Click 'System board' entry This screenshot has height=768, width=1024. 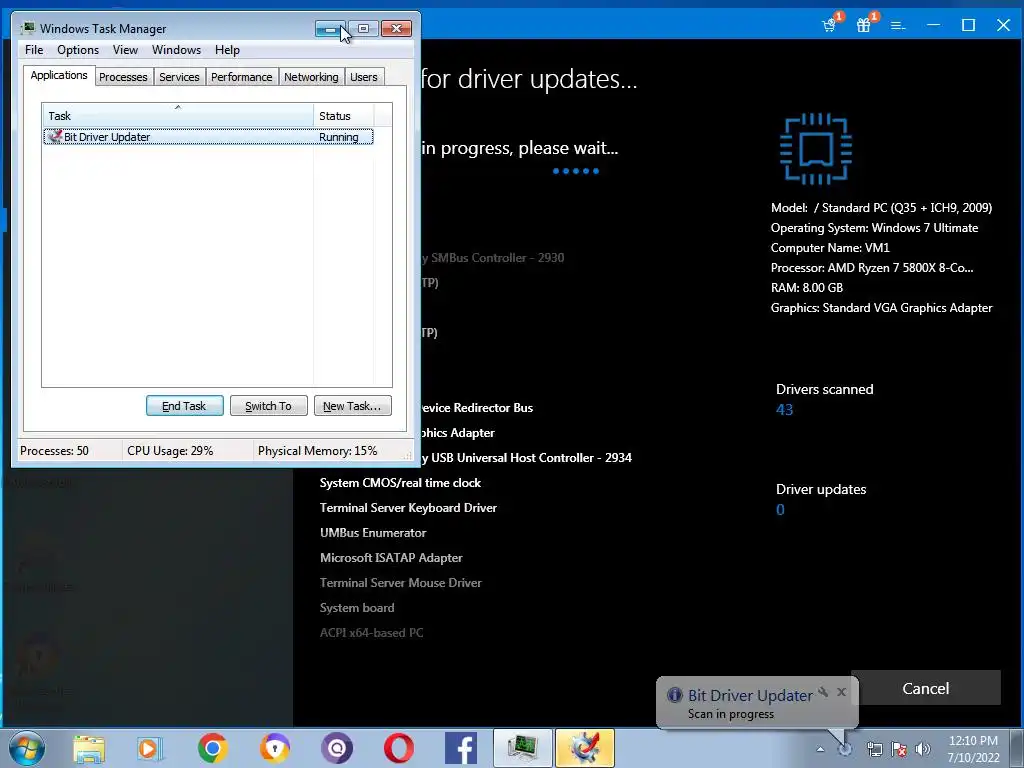pyautogui.click(x=357, y=607)
